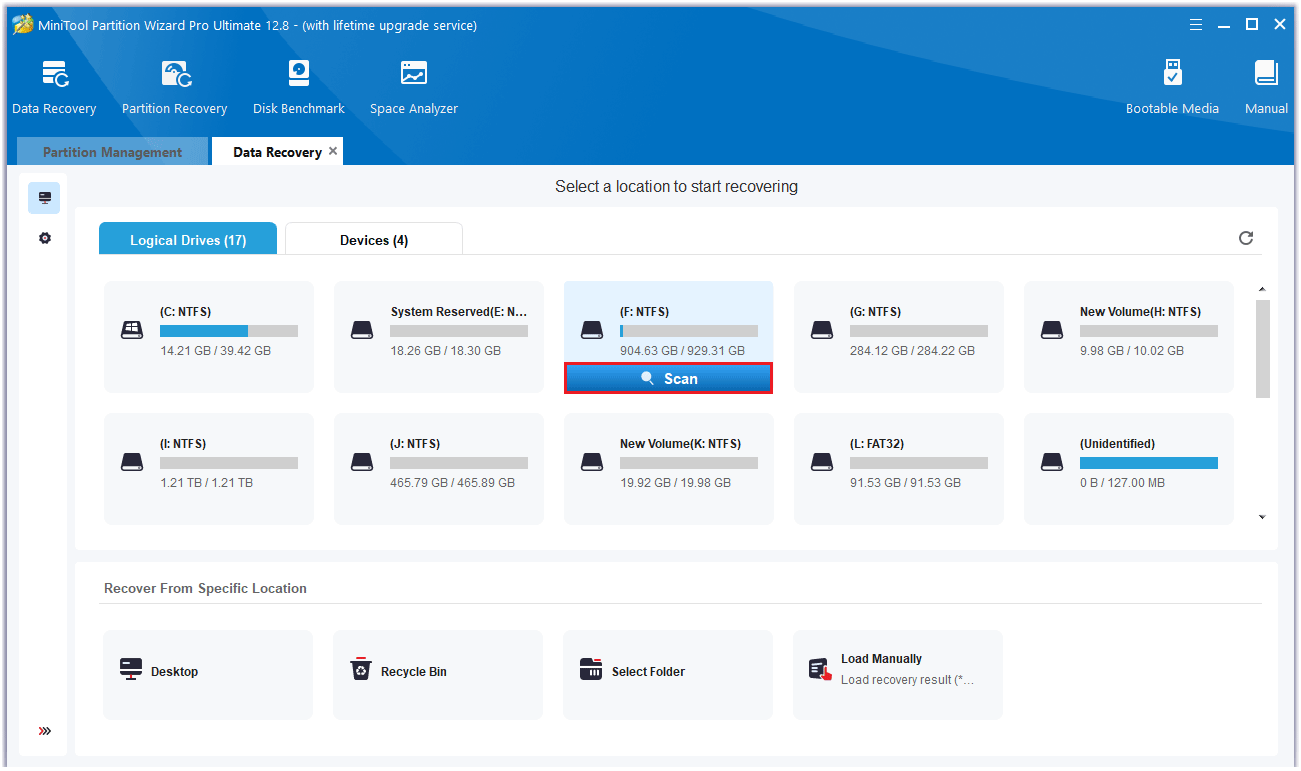Image resolution: width=1301 pixels, height=771 pixels.
Task: Select the Logical Drives (17) tab
Action: (x=188, y=240)
